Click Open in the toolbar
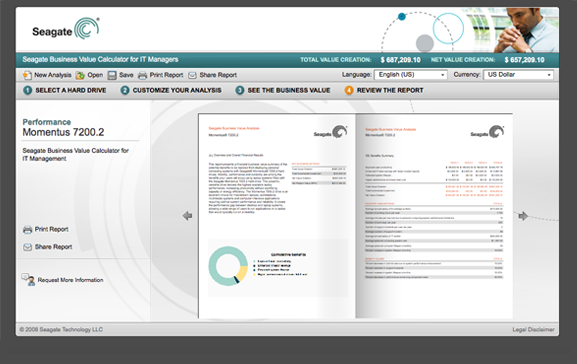577x364 pixels. 95,75
